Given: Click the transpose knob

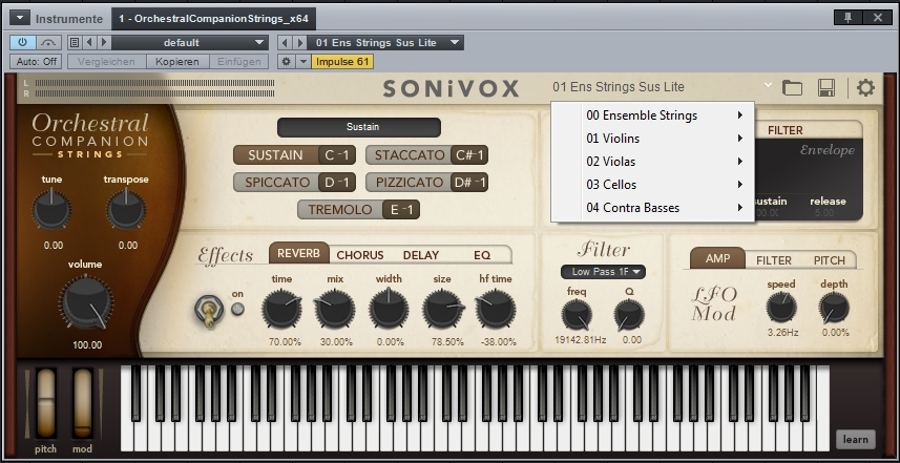Looking at the screenshot, I should tap(126, 210).
